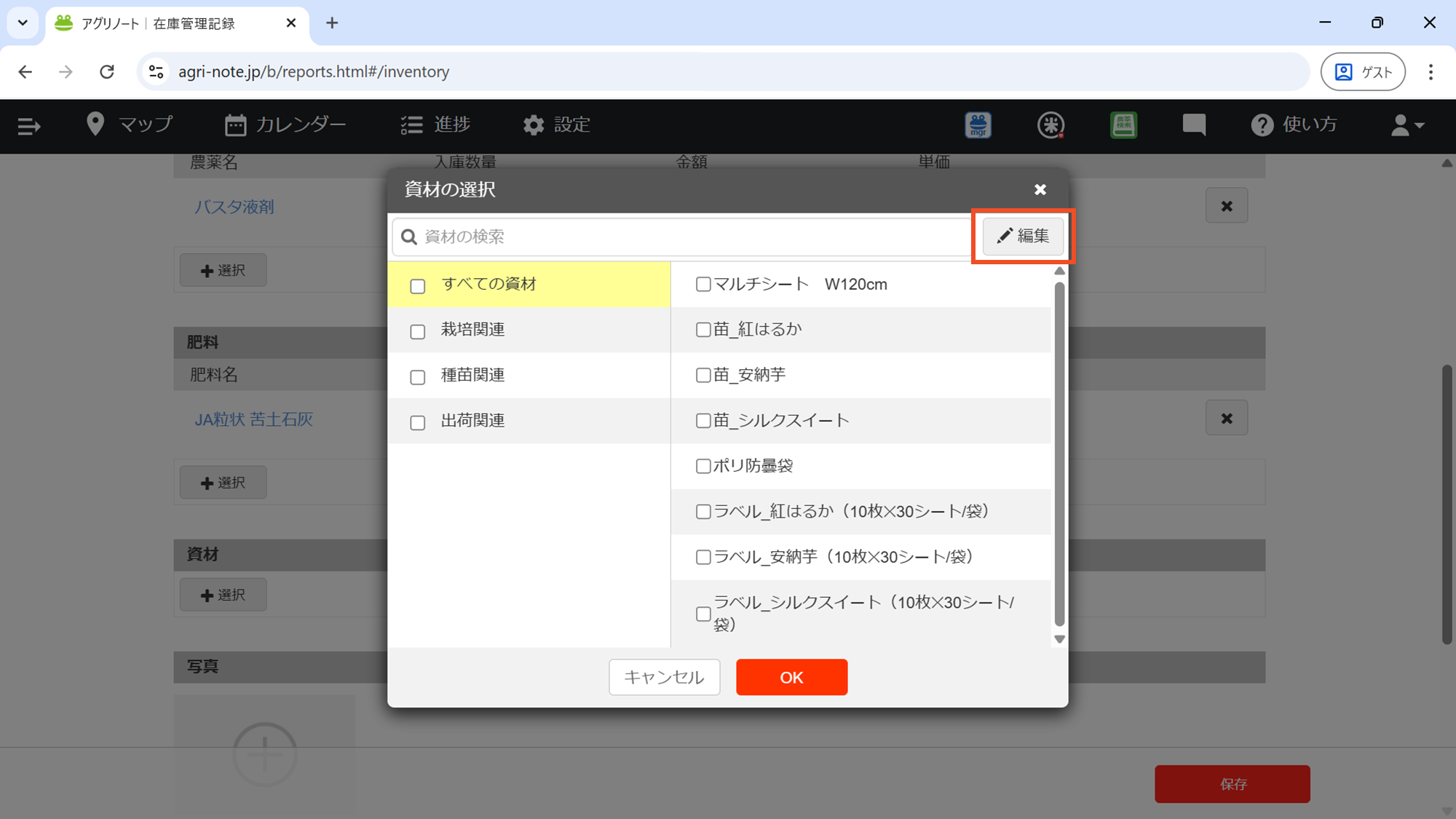Open the 使い方 help link
Image resolution: width=1456 pixels, height=819 pixels.
coord(1294,124)
